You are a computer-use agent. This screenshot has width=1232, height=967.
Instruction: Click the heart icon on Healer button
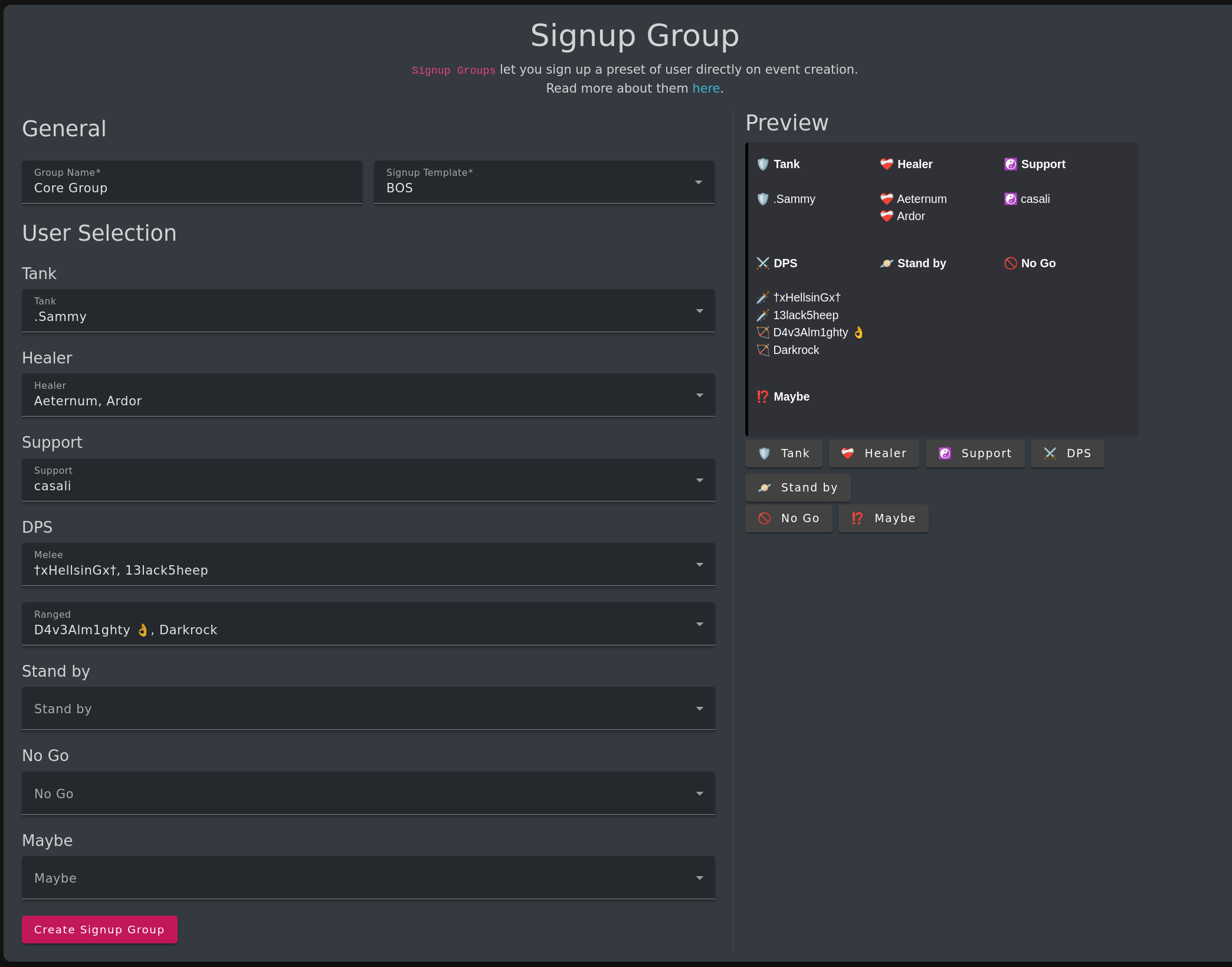coord(848,453)
